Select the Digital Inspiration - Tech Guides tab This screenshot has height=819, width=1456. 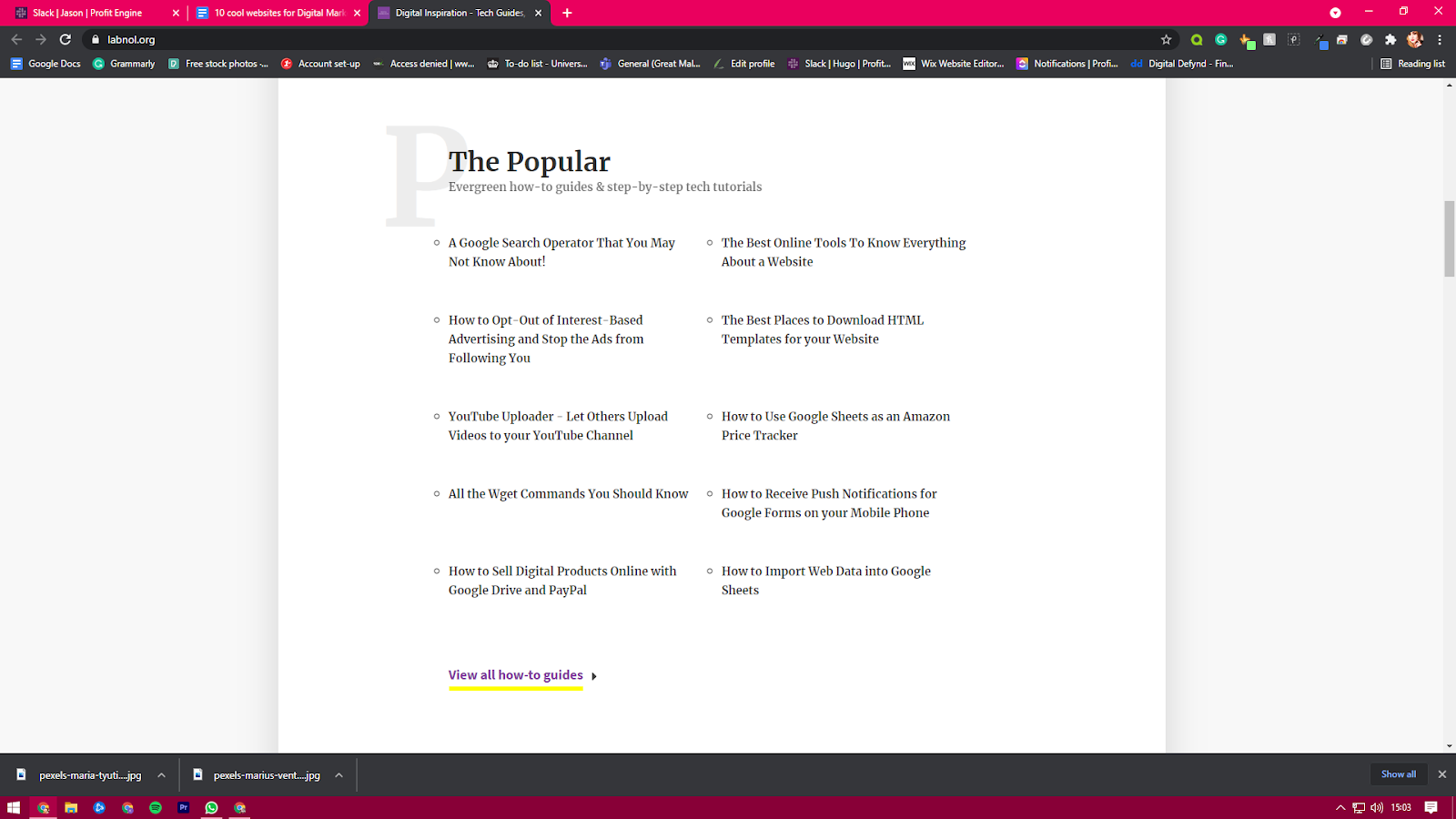click(460, 13)
